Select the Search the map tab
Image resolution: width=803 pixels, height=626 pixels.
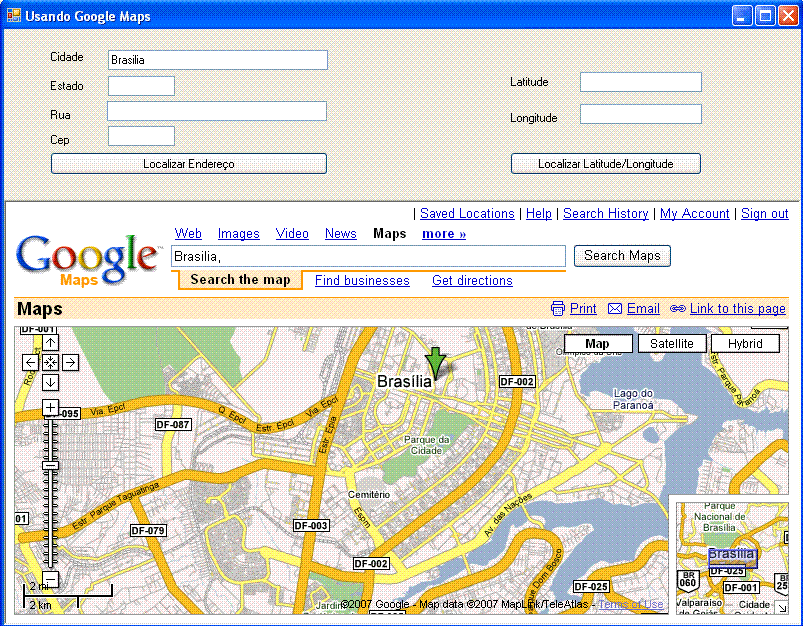point(240,280)
